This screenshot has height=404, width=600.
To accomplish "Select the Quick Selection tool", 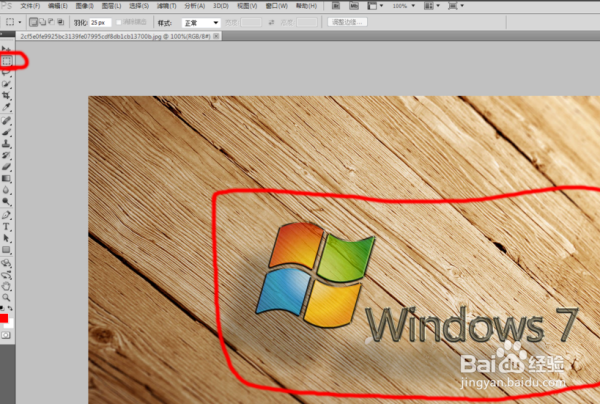I will 6,84.
